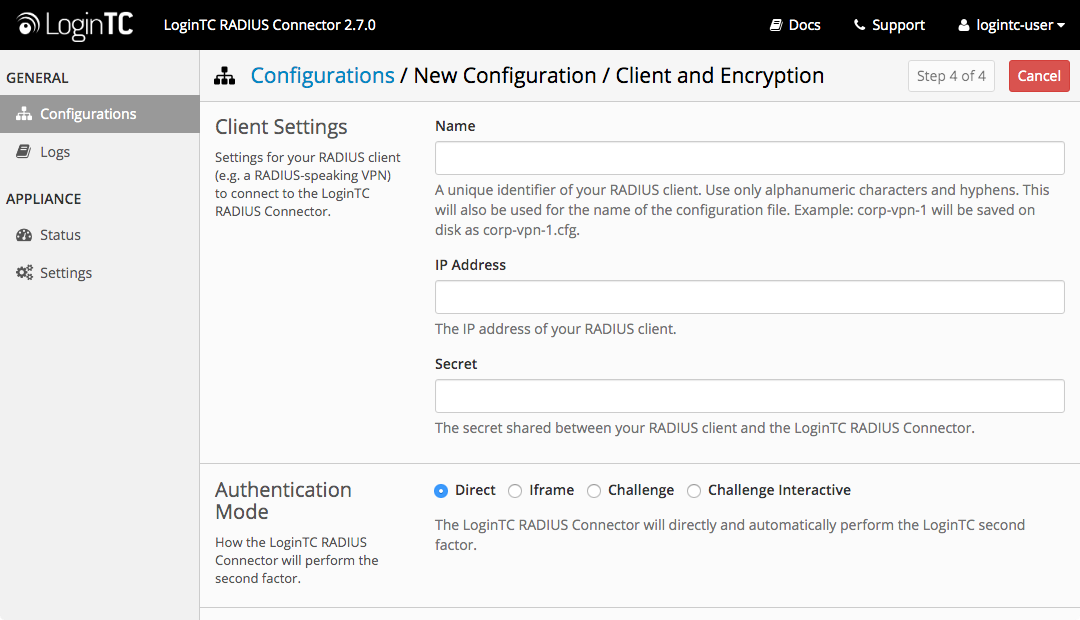Click the Configurations sitemap icon in sidebar
Image resolution: width=1080 pixels, height=620 pixels.
(24, 114)
